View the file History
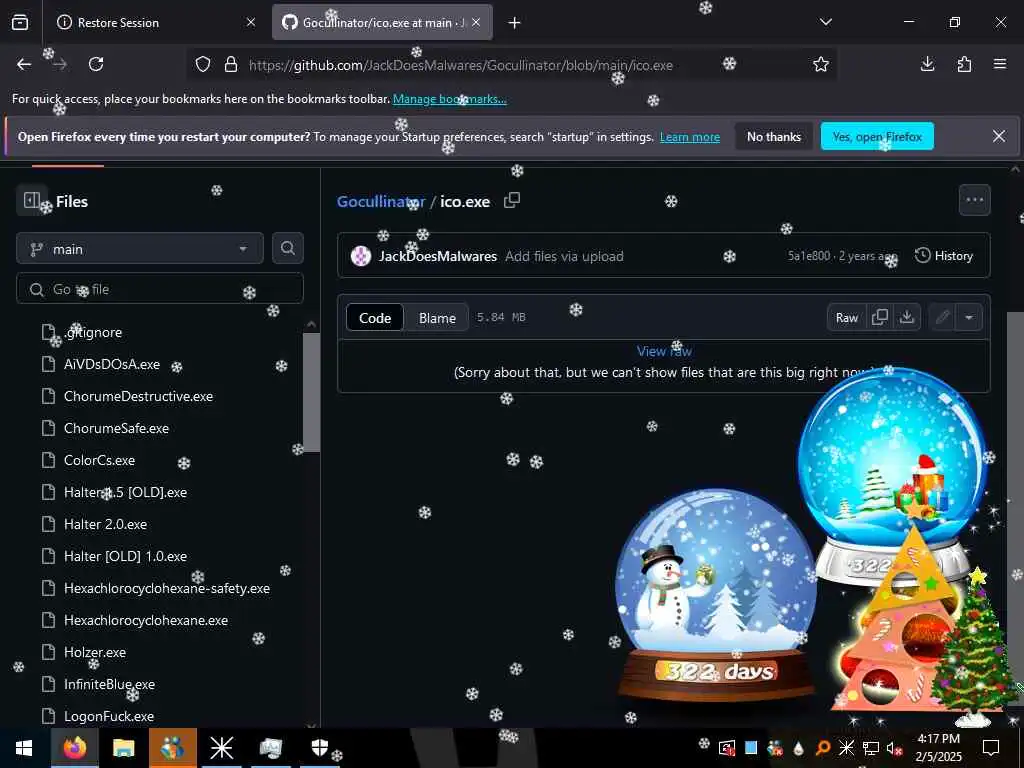 tap(944, 256)
